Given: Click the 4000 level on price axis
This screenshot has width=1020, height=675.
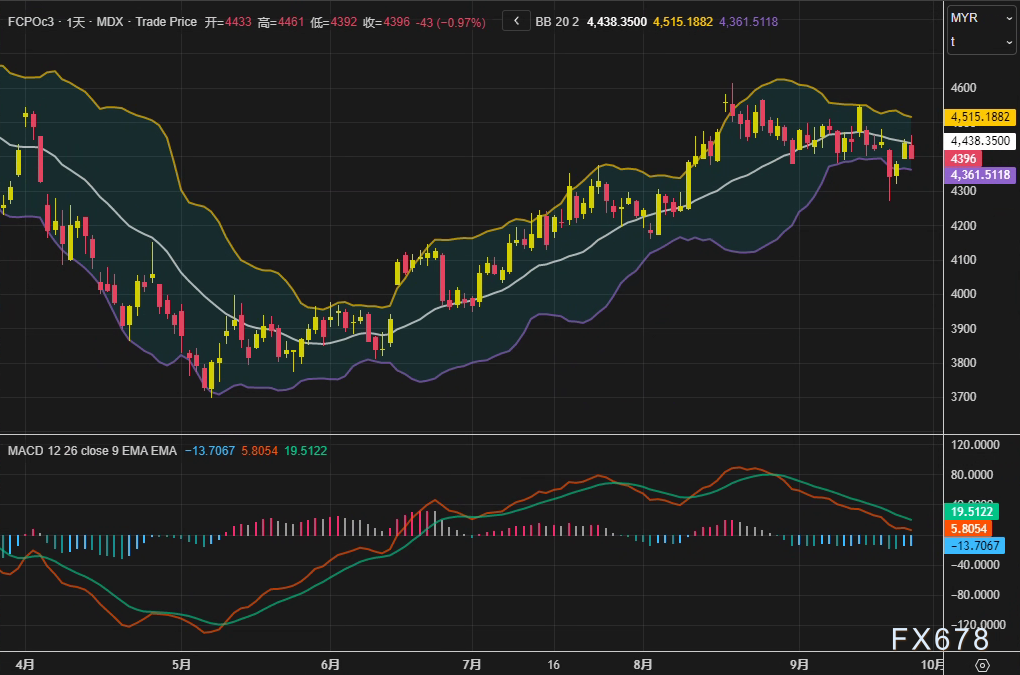Looking at the screenshot, I should 966,294.
